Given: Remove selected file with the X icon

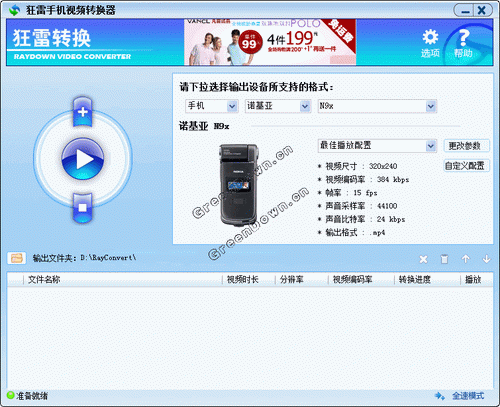Looking at the screenshot, I should tap(423, 259).
